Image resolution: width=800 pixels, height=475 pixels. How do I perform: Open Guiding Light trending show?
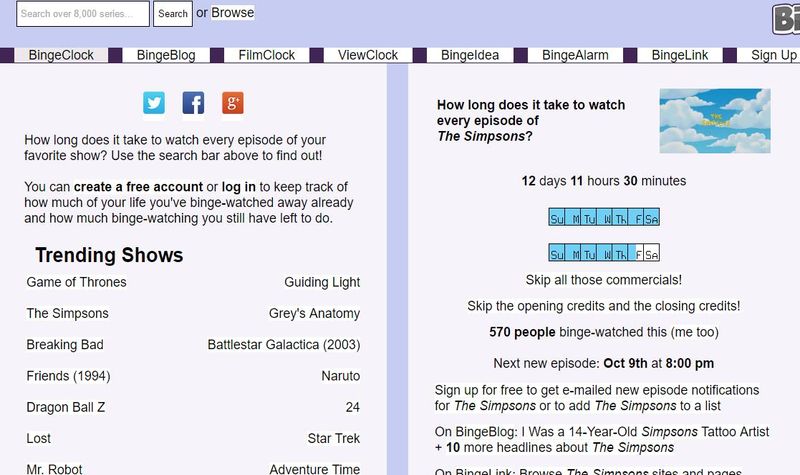[x=322, y=282]
